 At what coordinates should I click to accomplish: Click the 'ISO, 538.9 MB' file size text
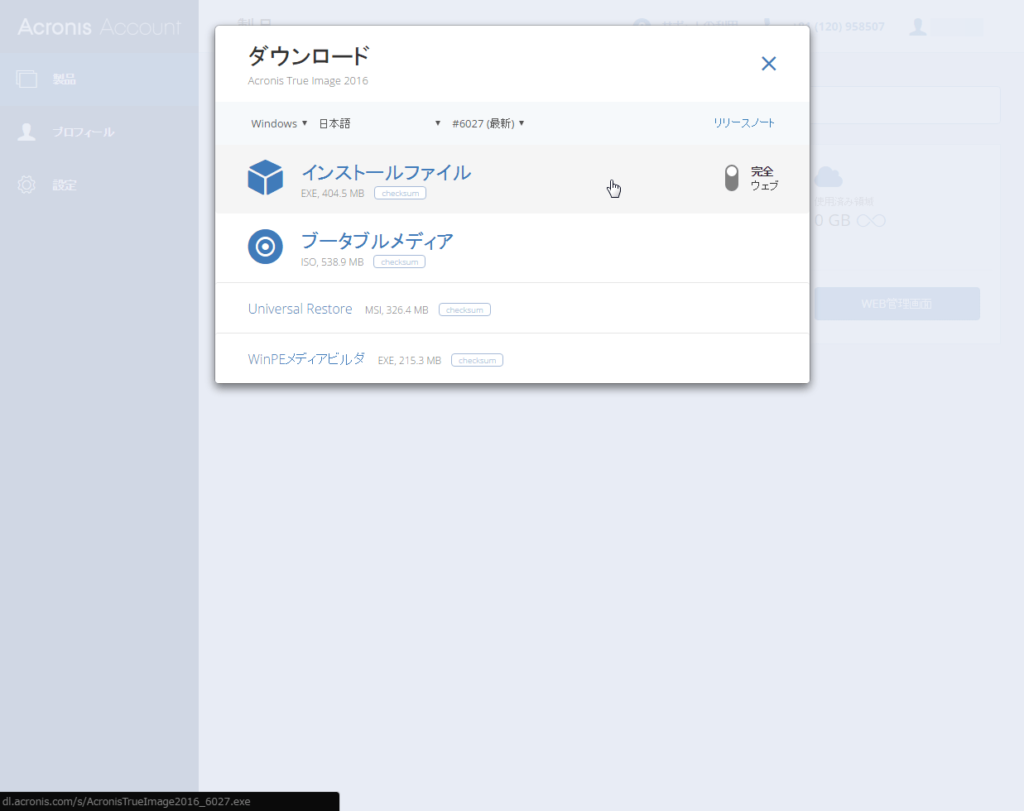tap(332, 262)
